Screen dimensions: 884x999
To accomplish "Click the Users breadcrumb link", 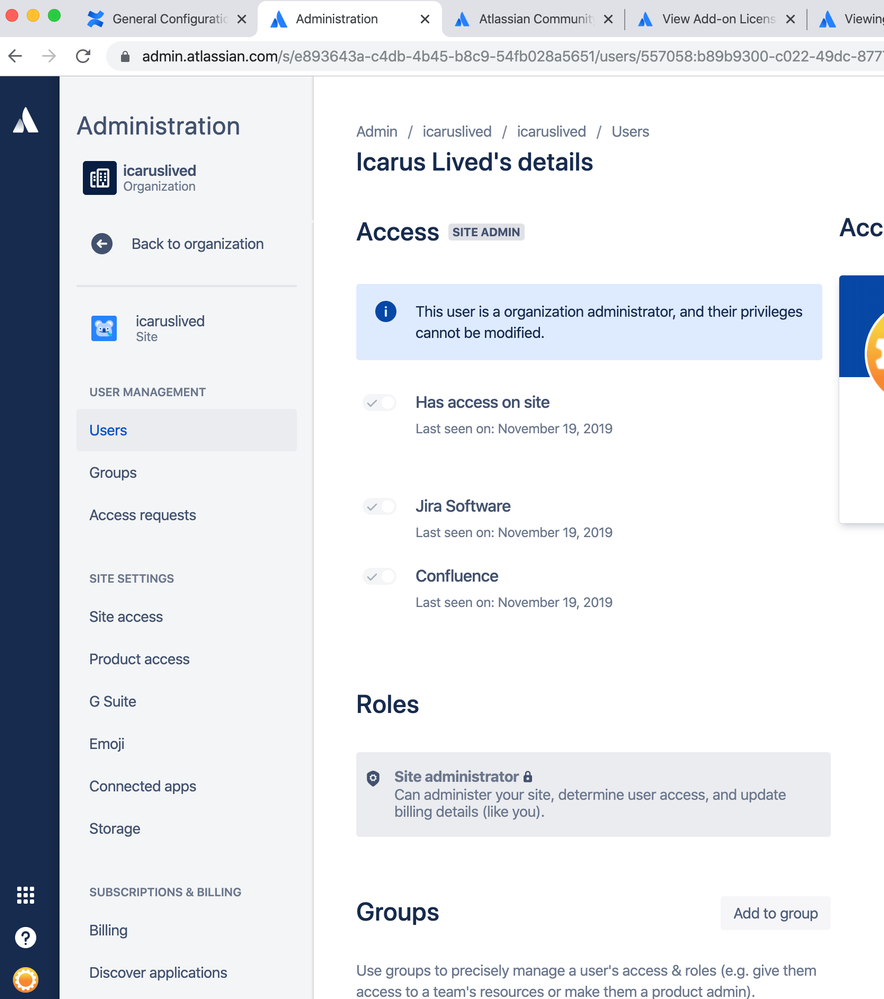I will pyautogui.click(x=630, y=131).
